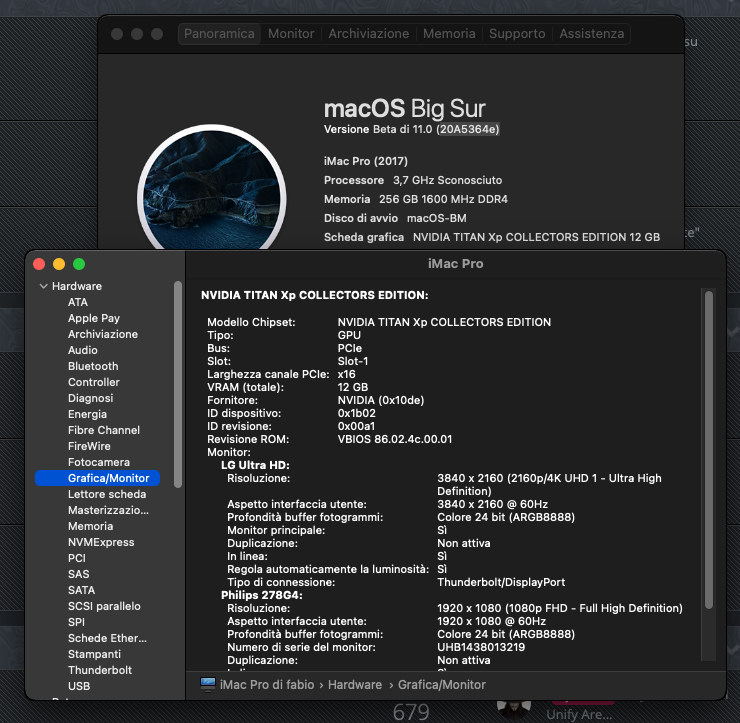
Task: Select Thunderbolt in the sidebar
Action: point(100,671)
